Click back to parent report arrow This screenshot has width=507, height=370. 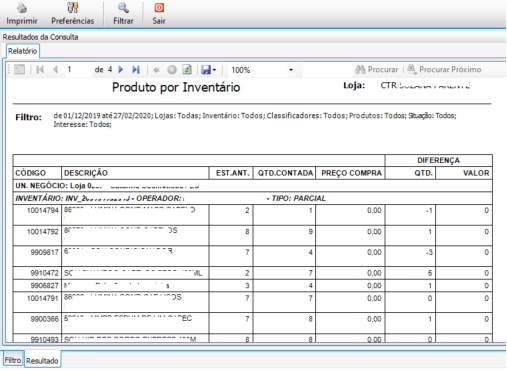pyautogui.click(x=156, y=70)
